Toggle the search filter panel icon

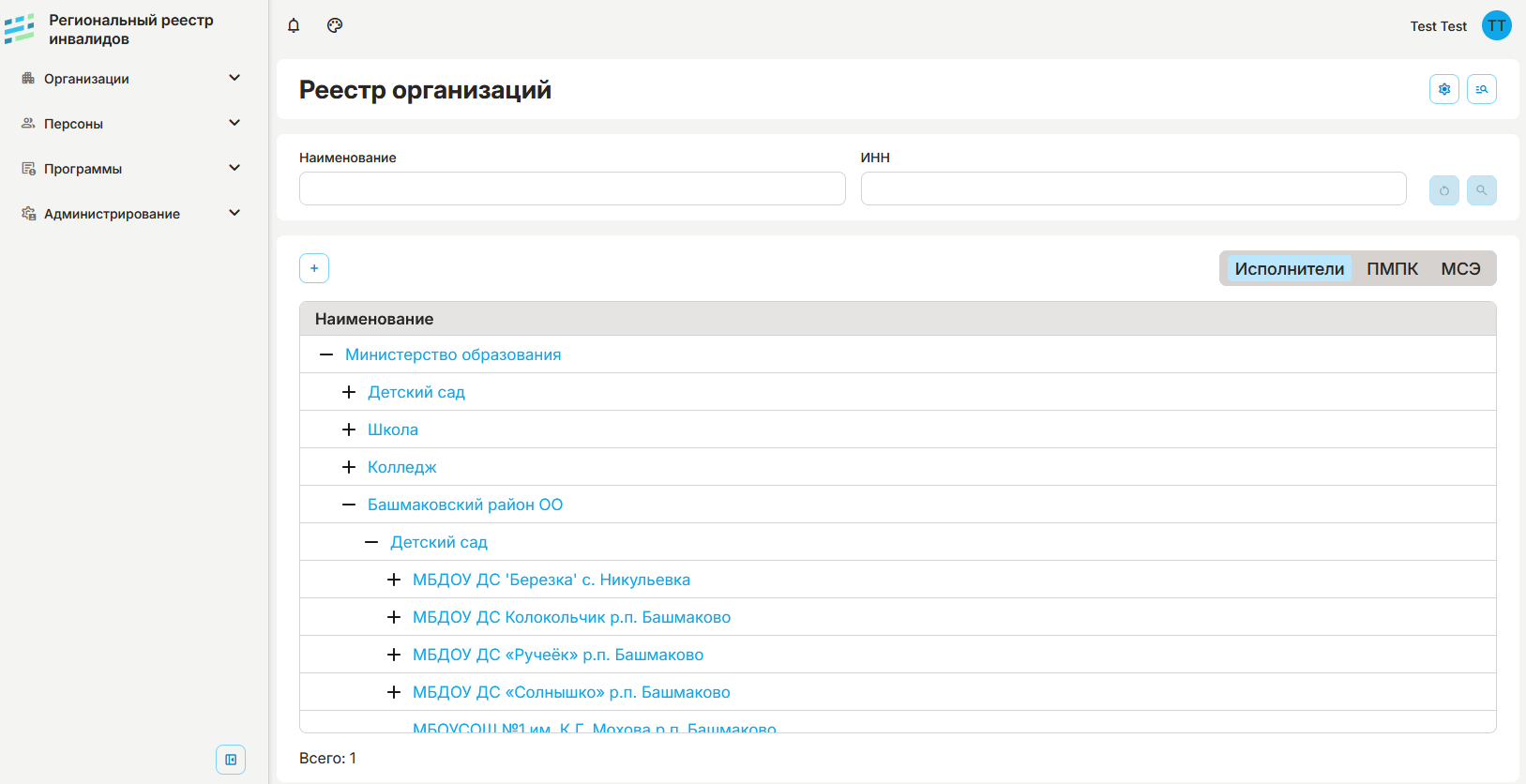(x=1481, y=89)
